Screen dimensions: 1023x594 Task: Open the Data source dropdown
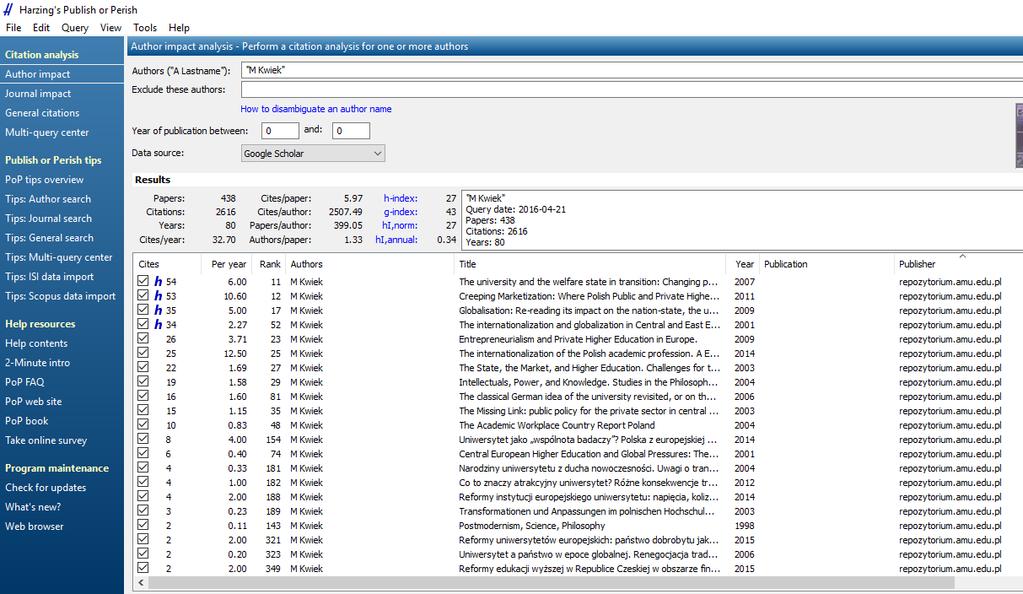(313, 153)
